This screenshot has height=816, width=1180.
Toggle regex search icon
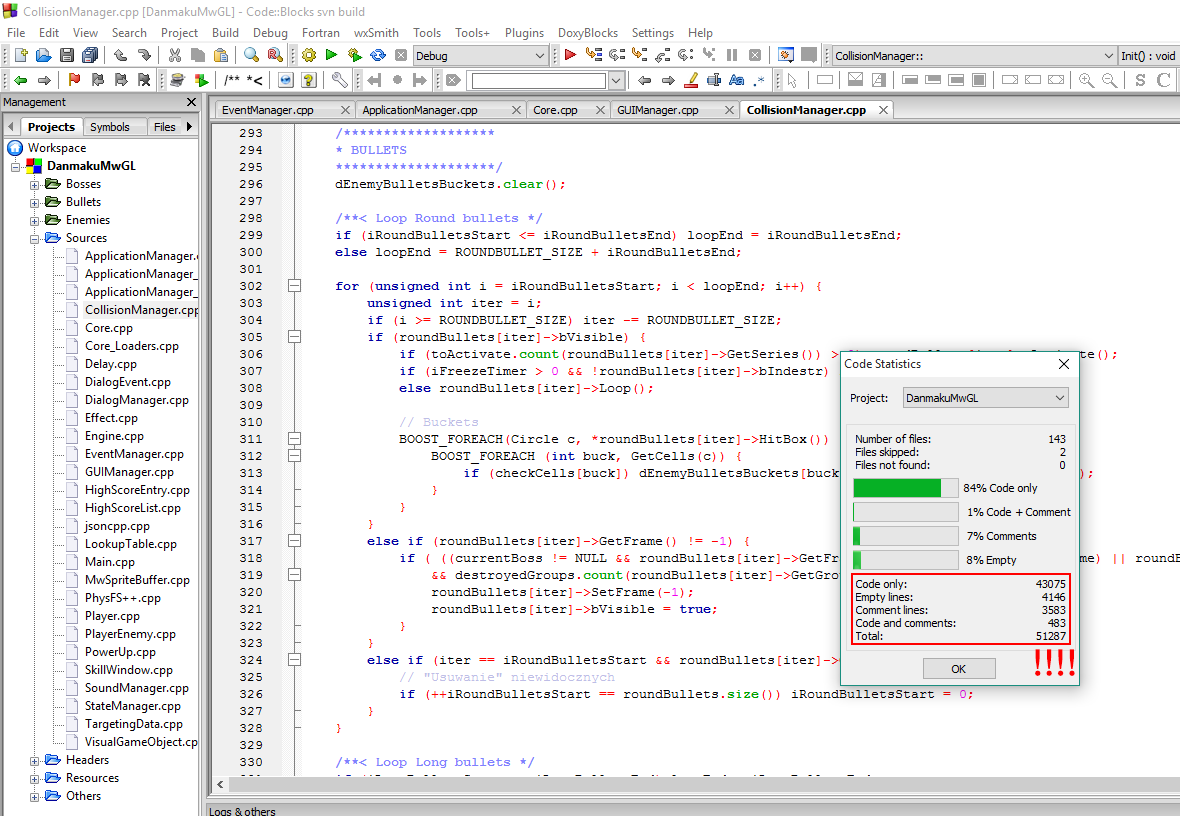pos(759,80)
